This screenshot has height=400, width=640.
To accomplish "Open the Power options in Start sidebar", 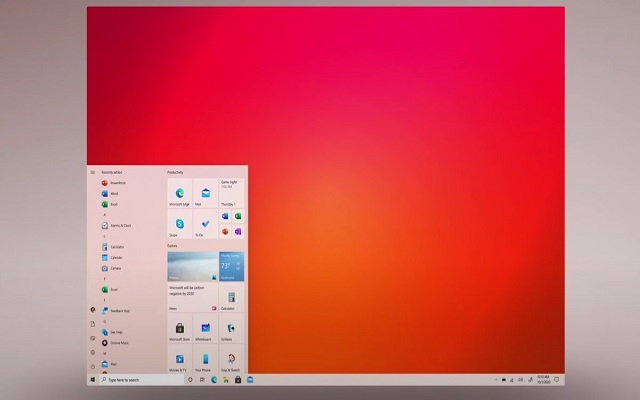I will (93, 367).
